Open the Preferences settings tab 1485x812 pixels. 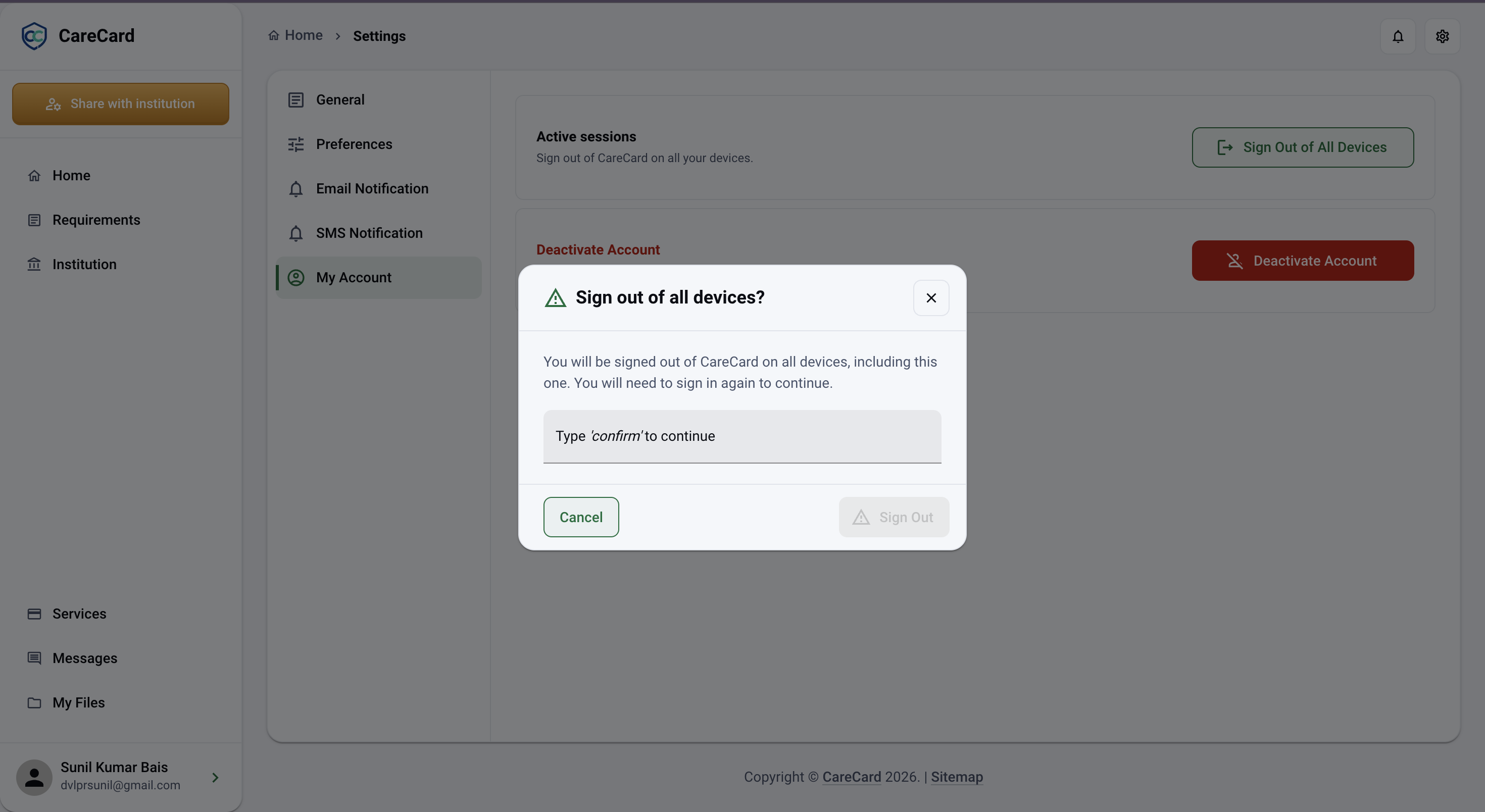(379, 144)
